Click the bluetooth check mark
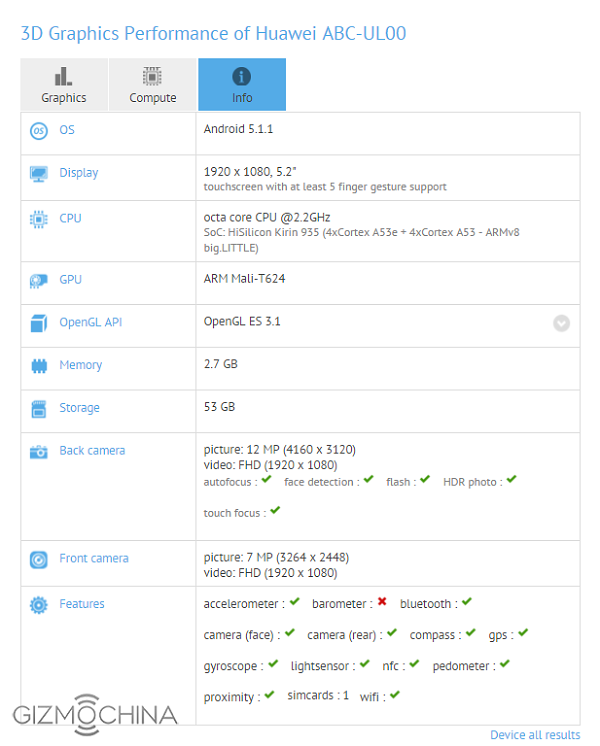The image size is (600, 746). pyautogui.click(x=467, y=601)
